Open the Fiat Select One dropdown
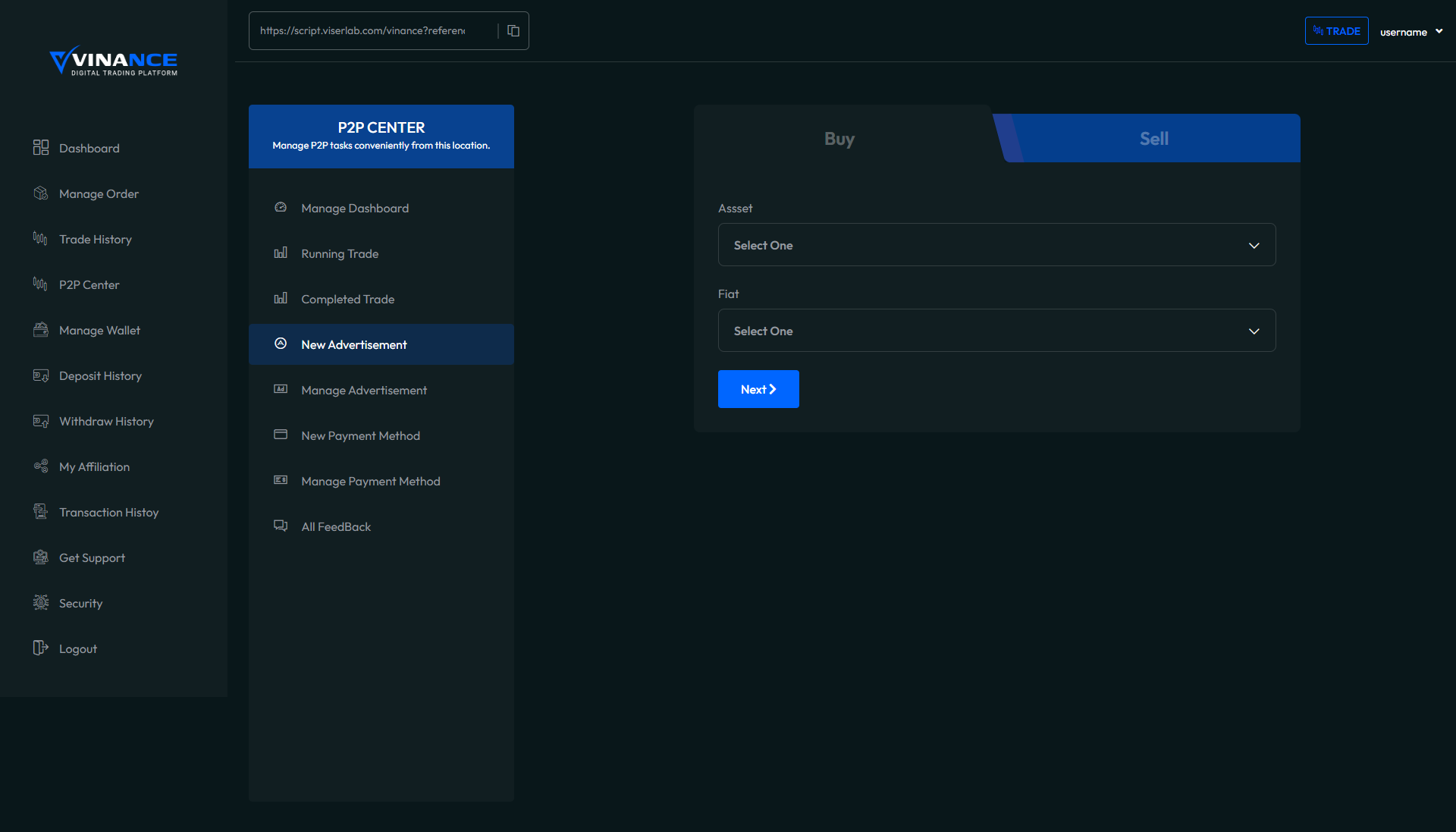This screenshot has height=832, width=1456. (996, 331)
